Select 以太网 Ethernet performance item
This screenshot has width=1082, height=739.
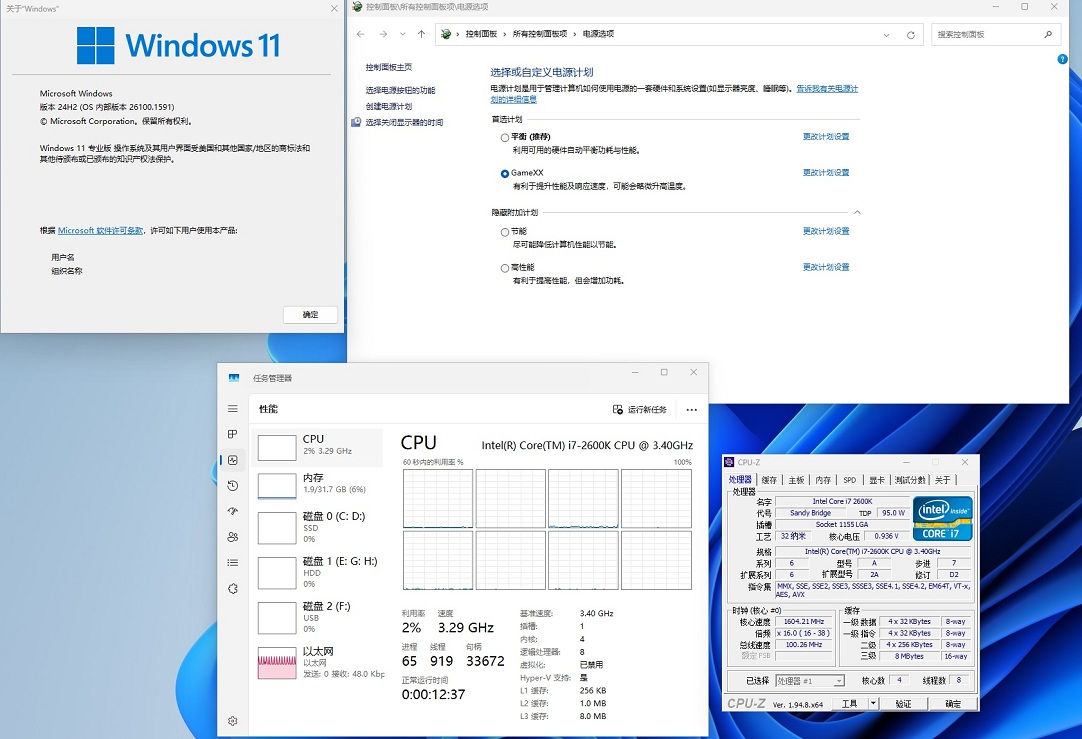317,662
